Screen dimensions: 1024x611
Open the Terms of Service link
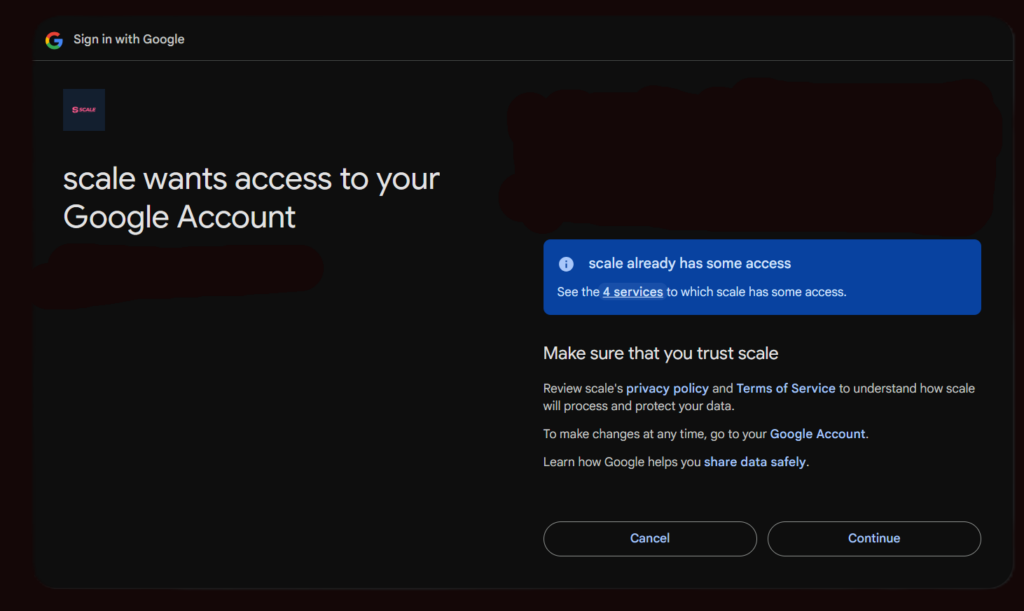786,388
